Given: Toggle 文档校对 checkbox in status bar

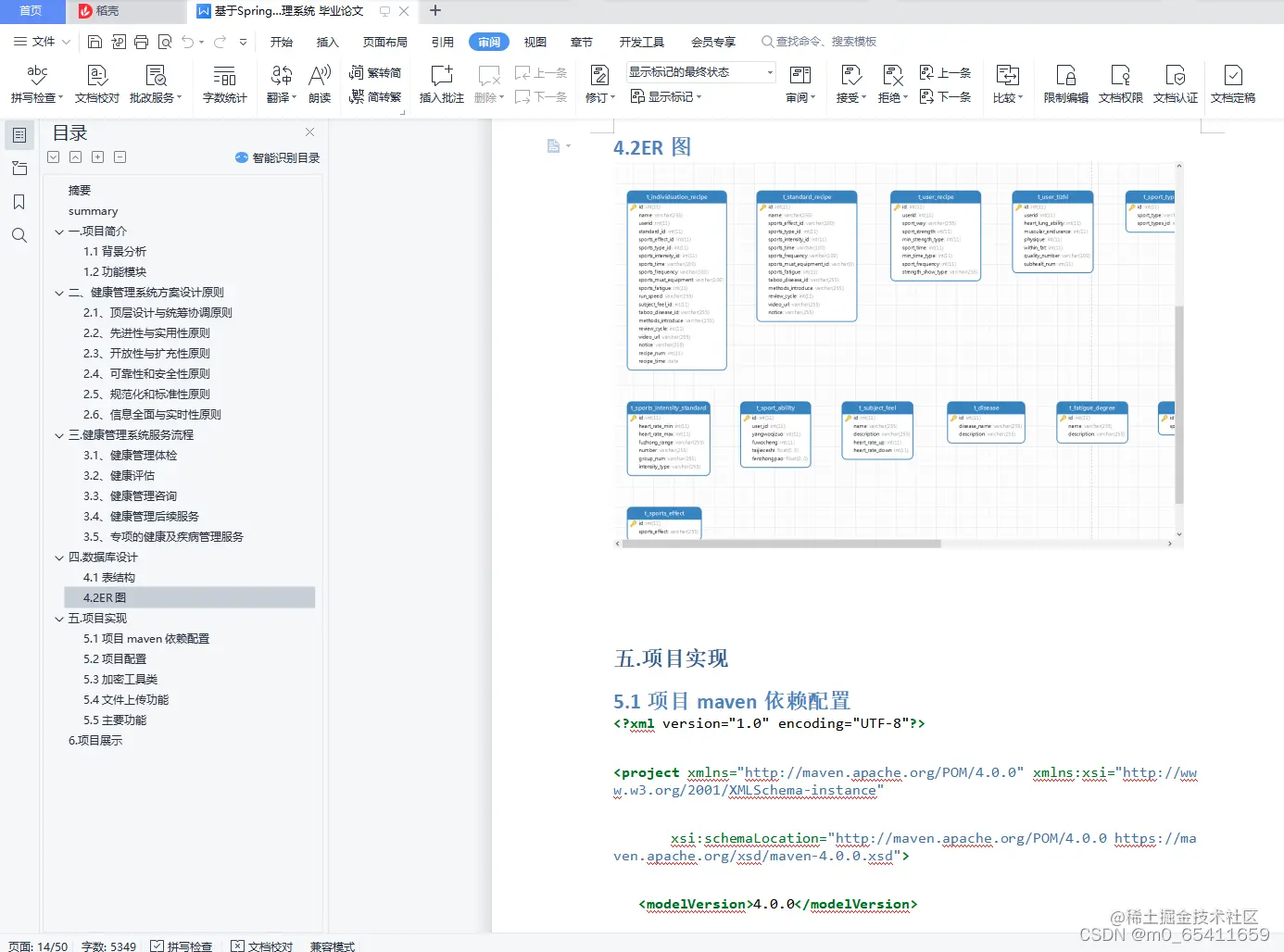Looking at the screenshot, I should tap(238, 946).
